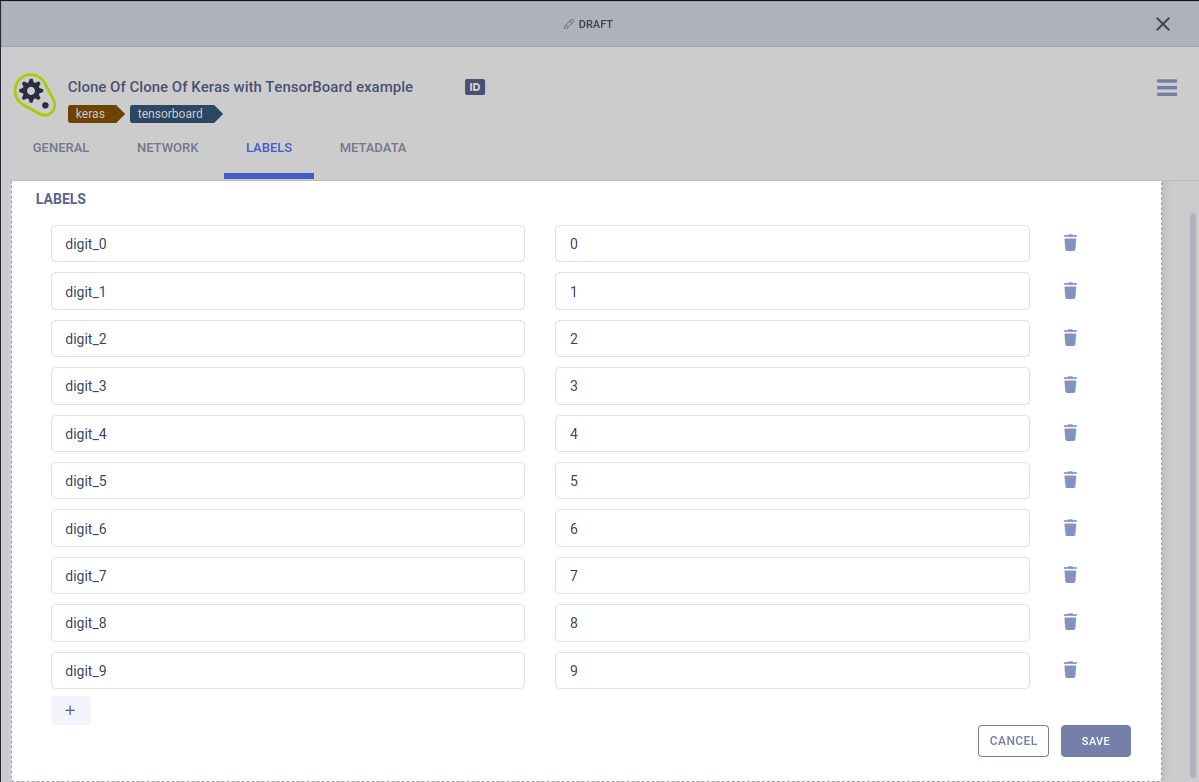Image resolution: width=1199 pixels, height=782 pixels.
Task: Click the experiment gear icon
Action: coord(32,92)
